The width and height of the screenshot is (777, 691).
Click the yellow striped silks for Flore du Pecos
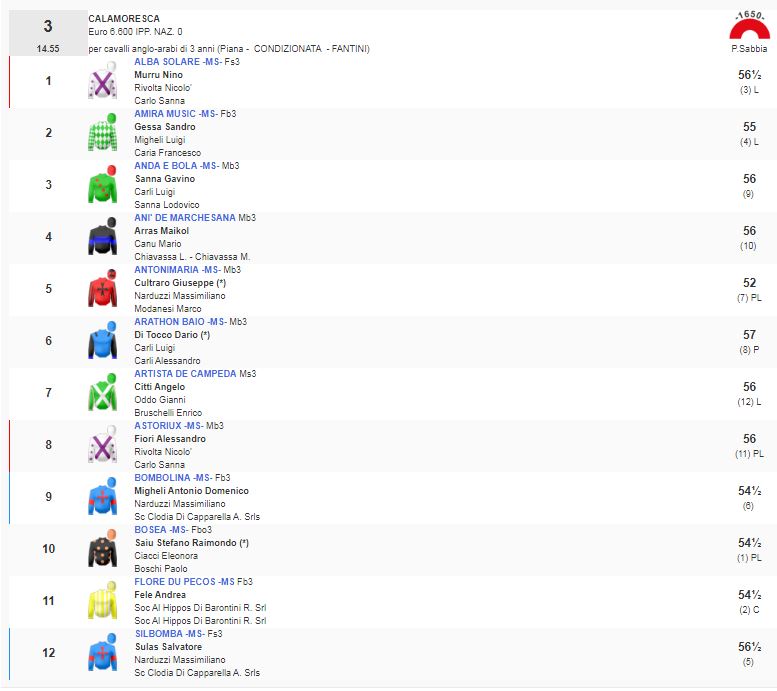point(102,602)
